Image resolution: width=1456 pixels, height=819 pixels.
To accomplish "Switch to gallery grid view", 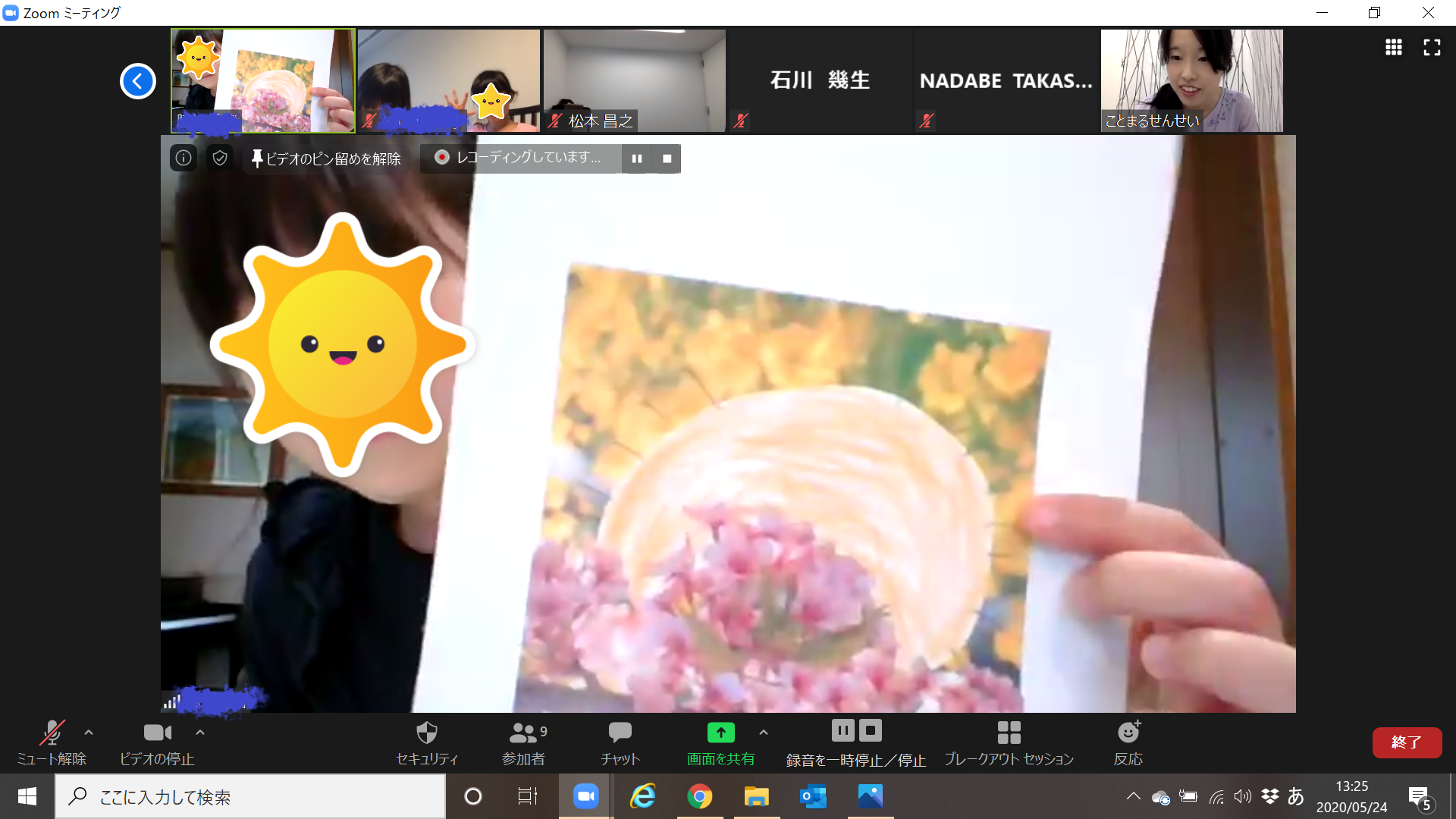I will click(1393, 48).
